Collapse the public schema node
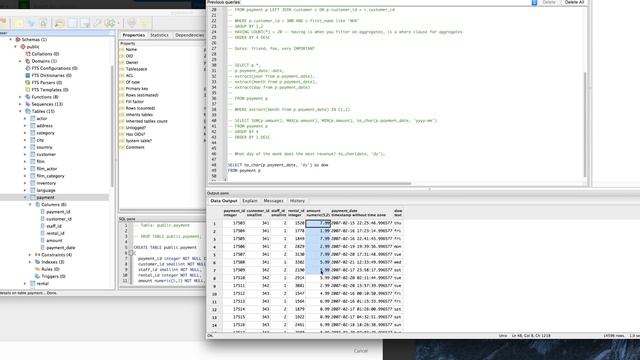The width and height of the screenshot is (640, 360). click(x=16, y=47)
